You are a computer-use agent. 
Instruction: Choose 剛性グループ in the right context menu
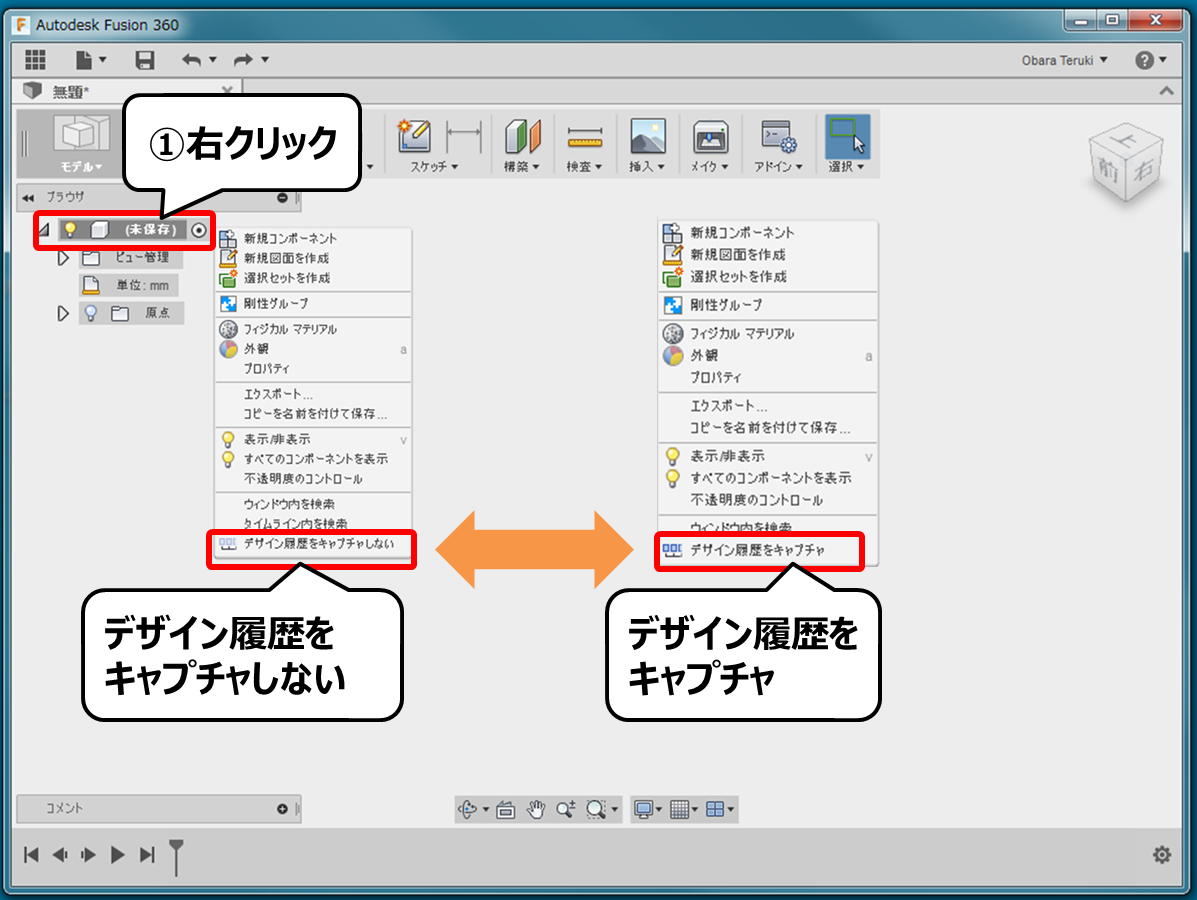pos(767,305)
